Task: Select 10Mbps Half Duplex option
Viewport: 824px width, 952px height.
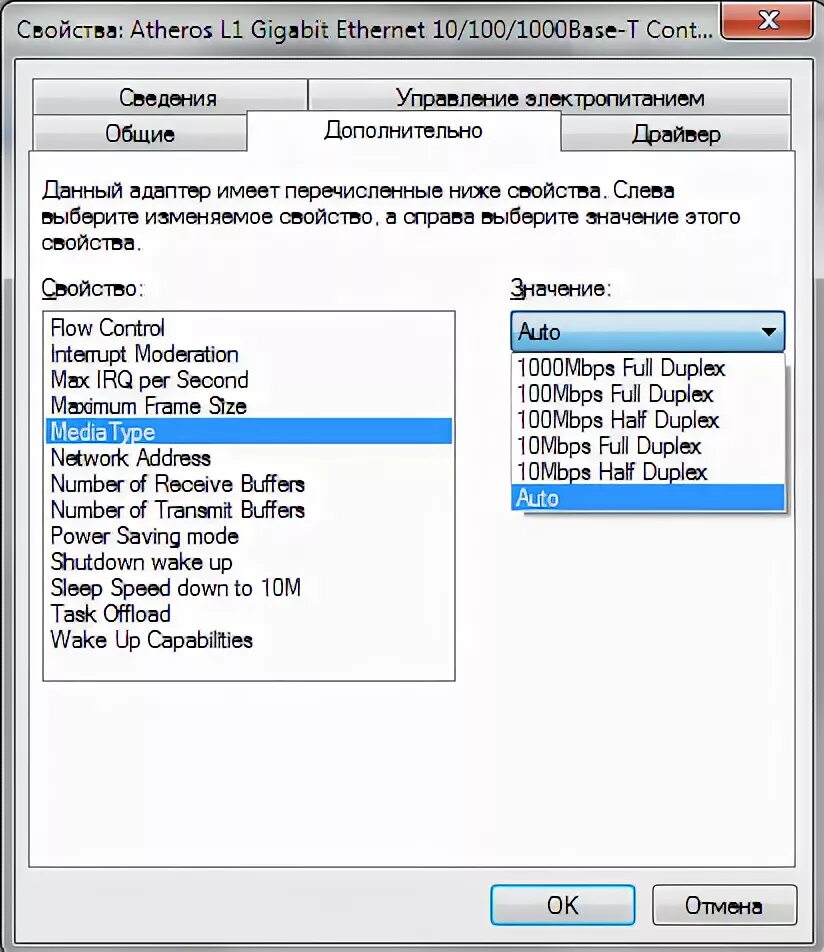Action: 648,472
